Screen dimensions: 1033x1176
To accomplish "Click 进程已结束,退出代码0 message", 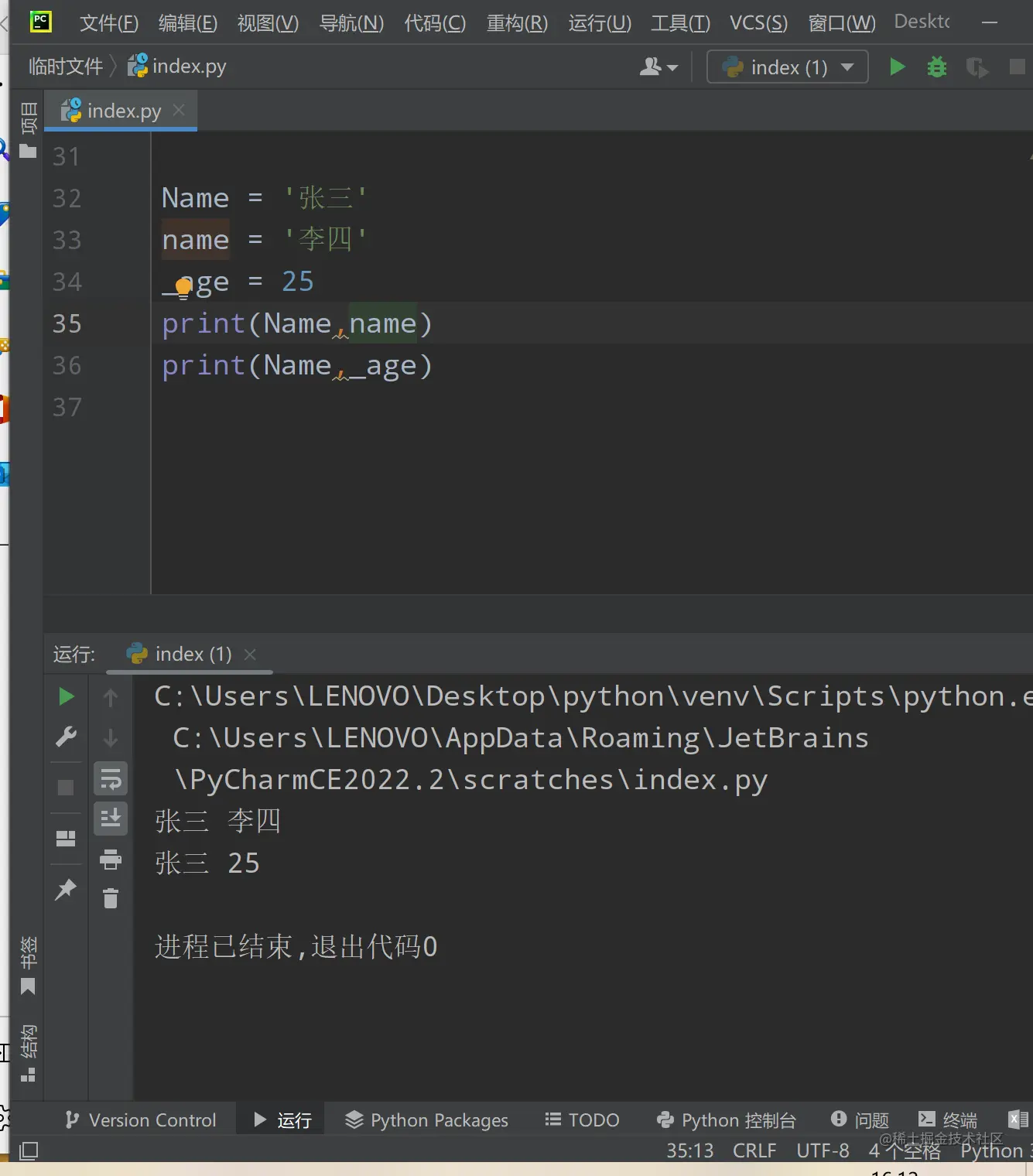I will pyautogui.click(x=296, y=946).
